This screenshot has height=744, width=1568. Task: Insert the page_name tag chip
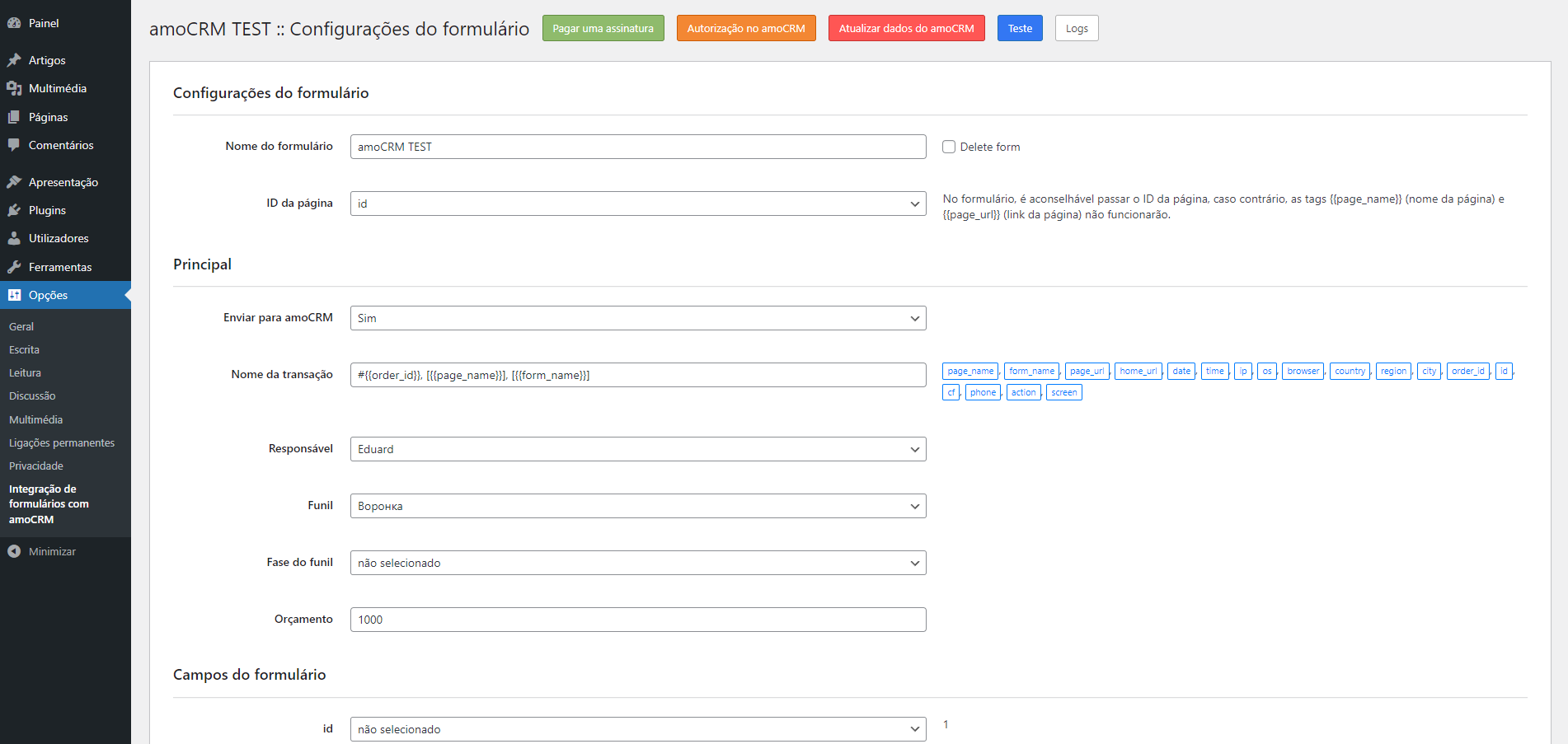970,371
